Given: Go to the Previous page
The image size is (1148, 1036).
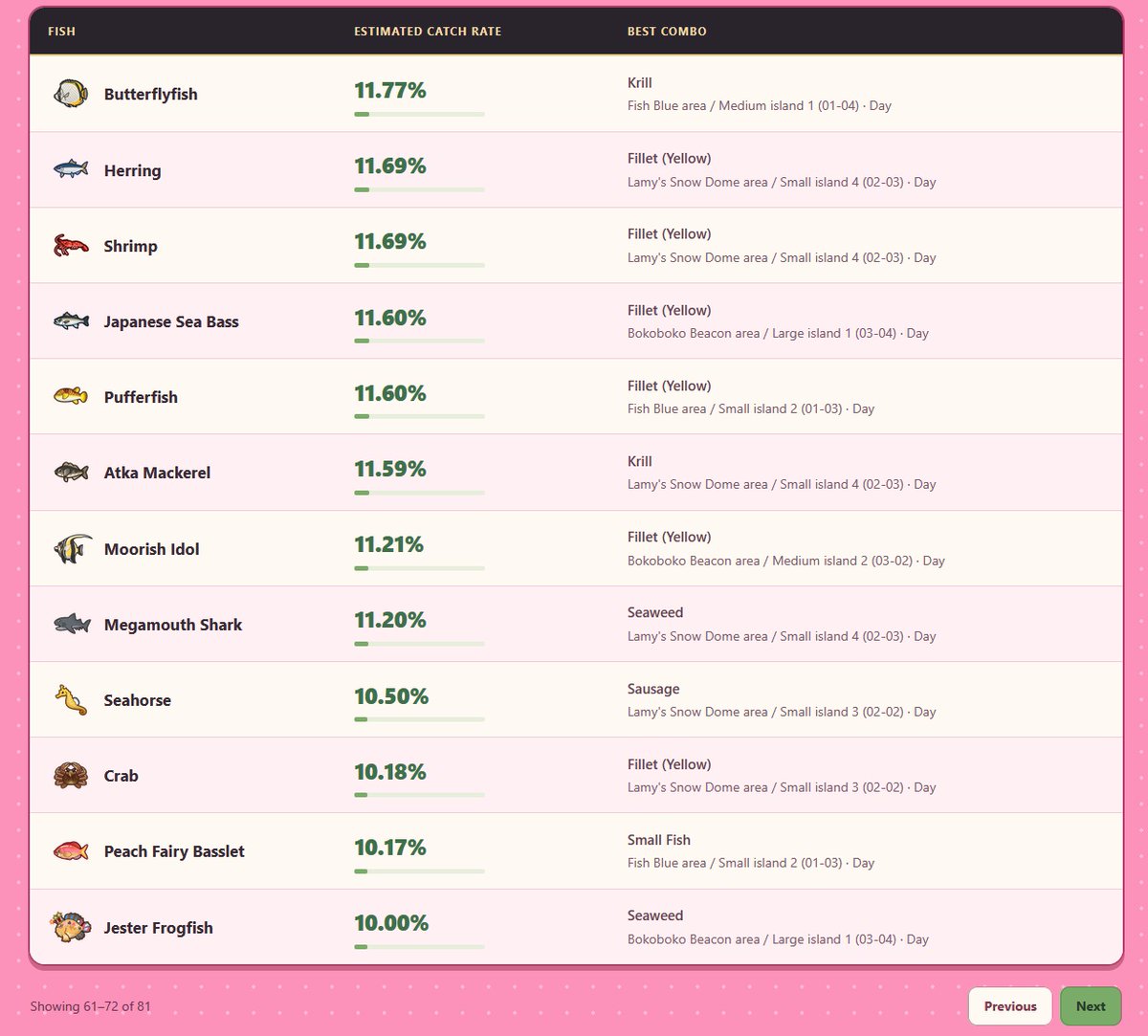Looking at the screenshot, I should pos(1010,1006).
